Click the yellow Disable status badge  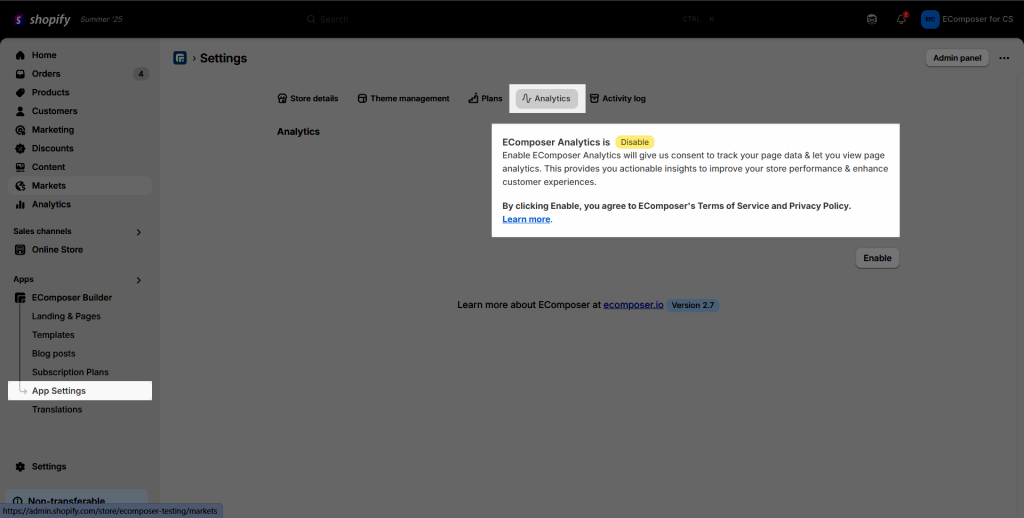[x=634, y=142]
